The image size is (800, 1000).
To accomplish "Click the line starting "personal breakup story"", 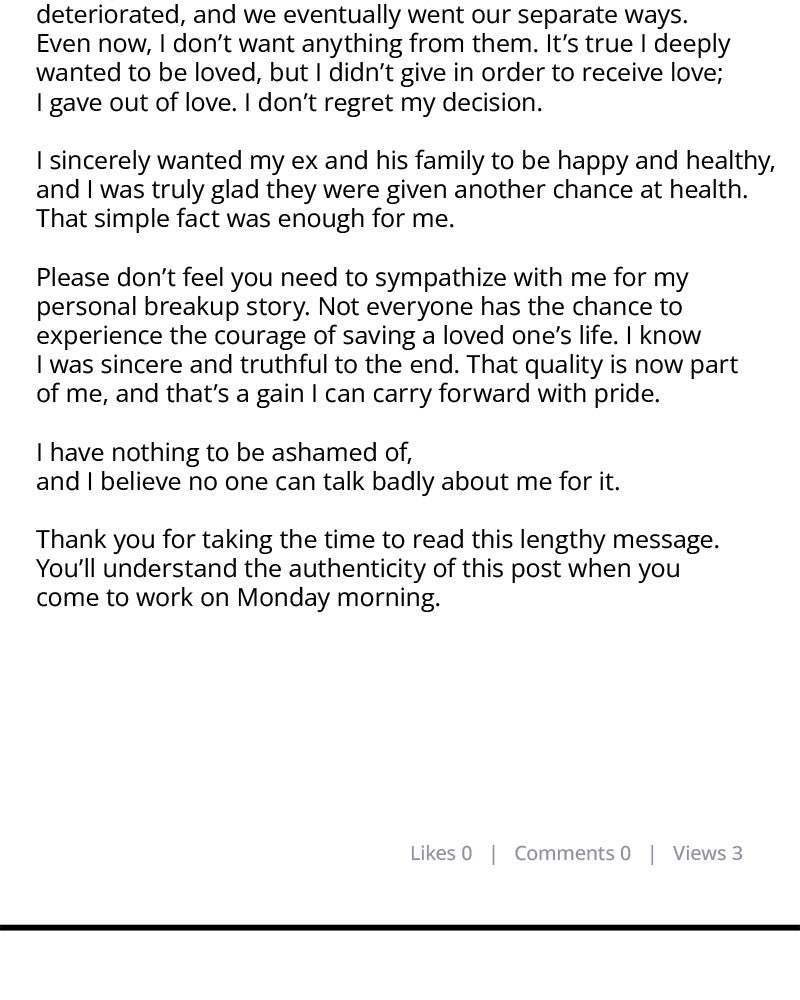I will (359, 306).
